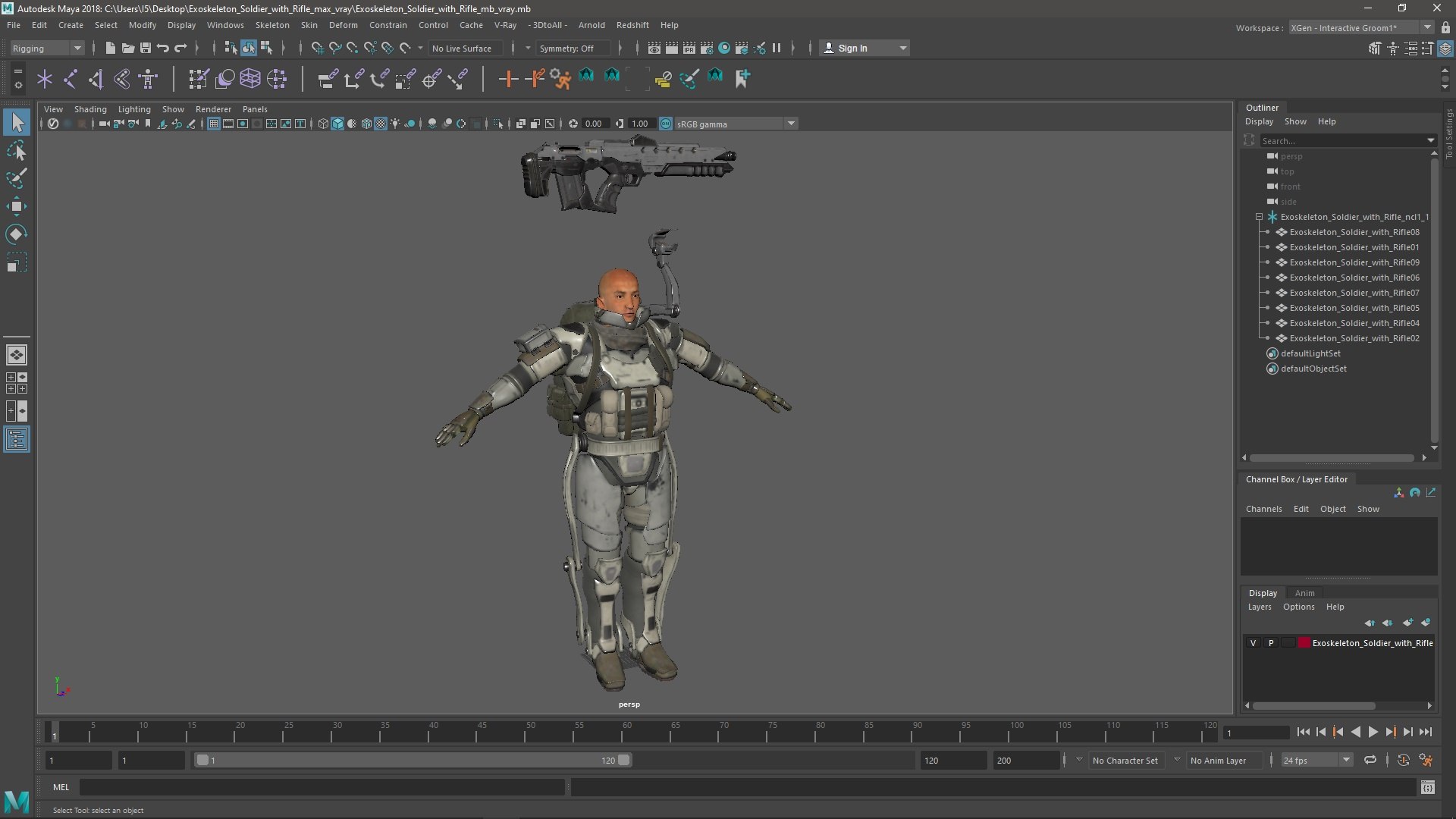The height and width of the screenshot is (819, 1456).
Task: Open the 24 fps frame rate dropdown
Action: pyautogui.click(x=1316, y=760)
